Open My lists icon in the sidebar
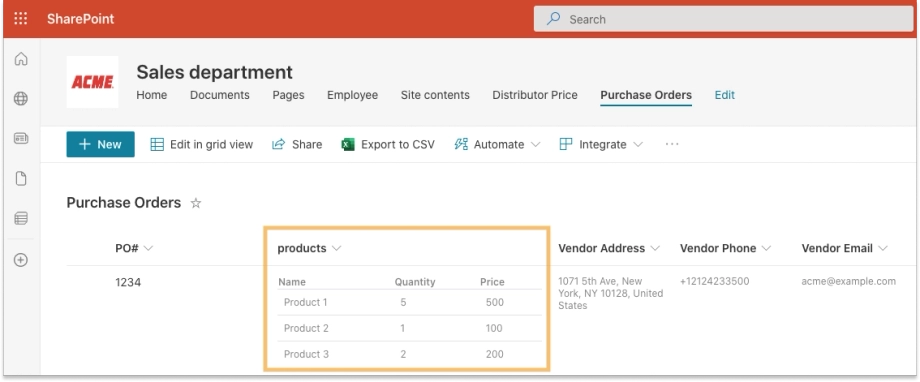The image size is (920, 382). coord(21,219)
